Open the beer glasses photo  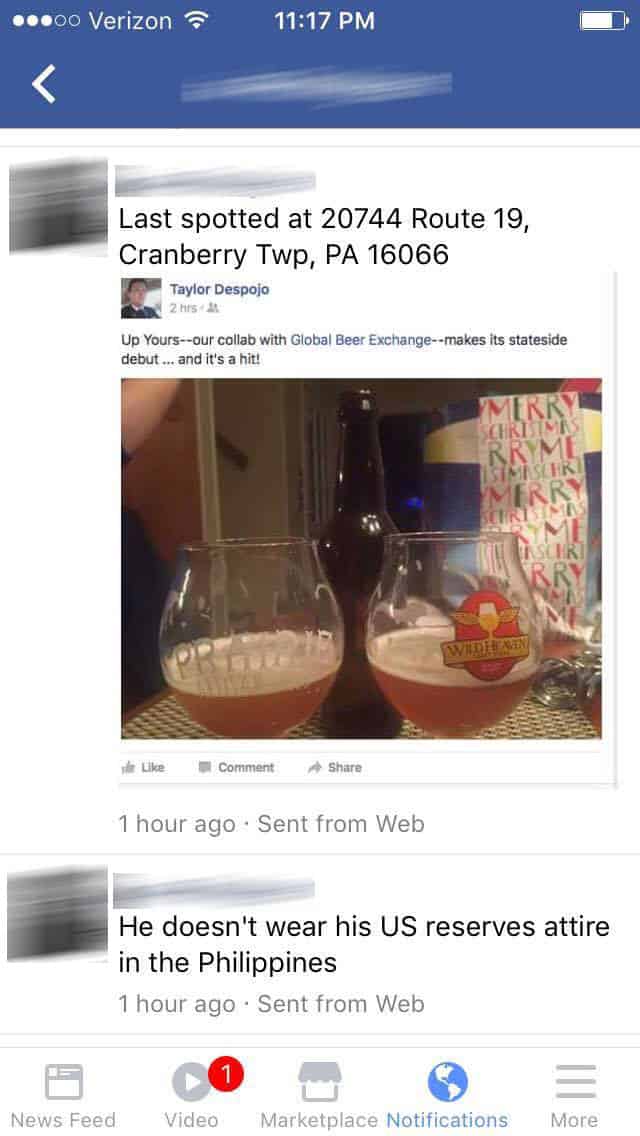(x=361, y=559)
